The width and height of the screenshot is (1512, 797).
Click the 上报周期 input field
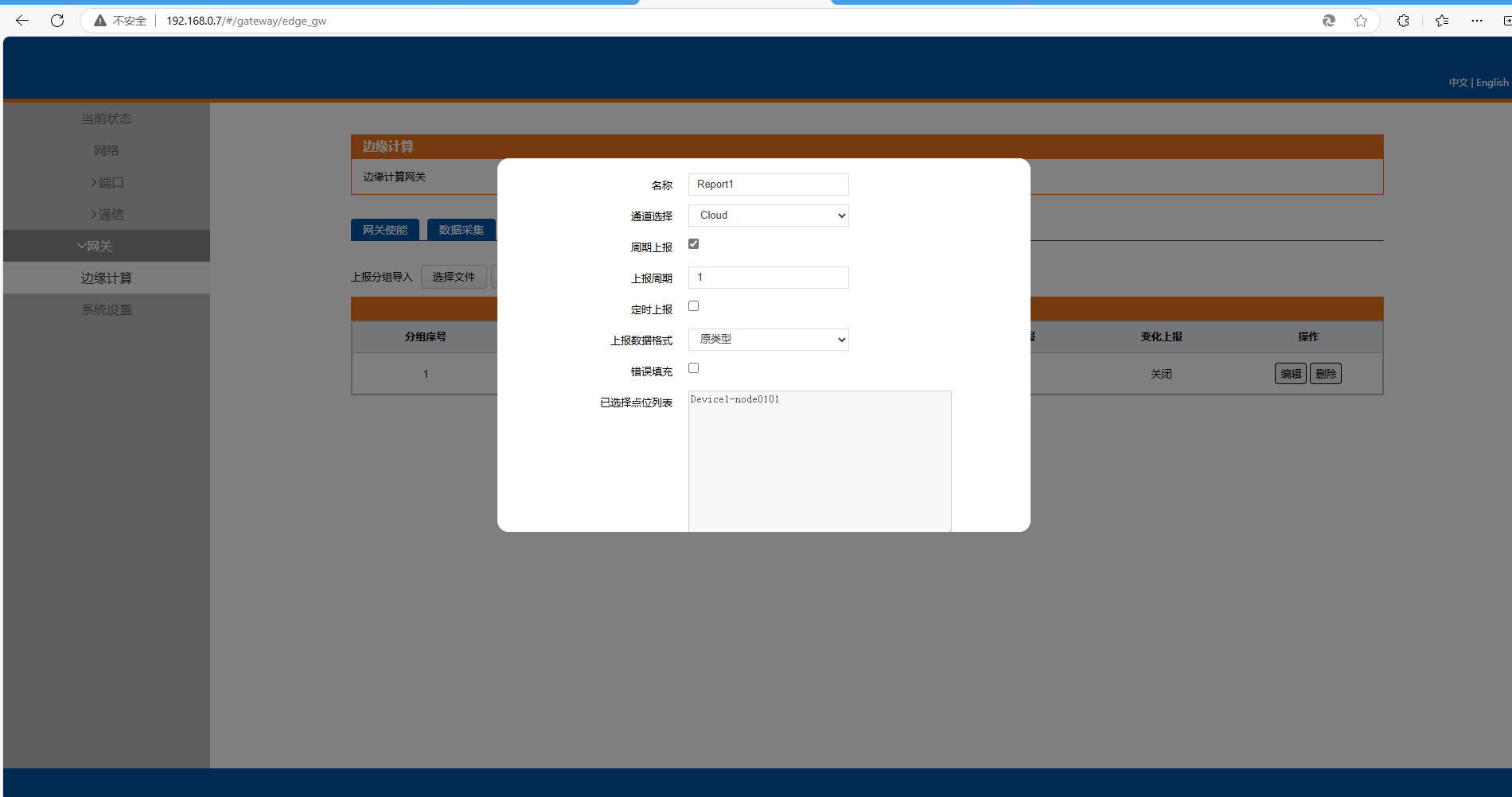[x=769, y=278]
